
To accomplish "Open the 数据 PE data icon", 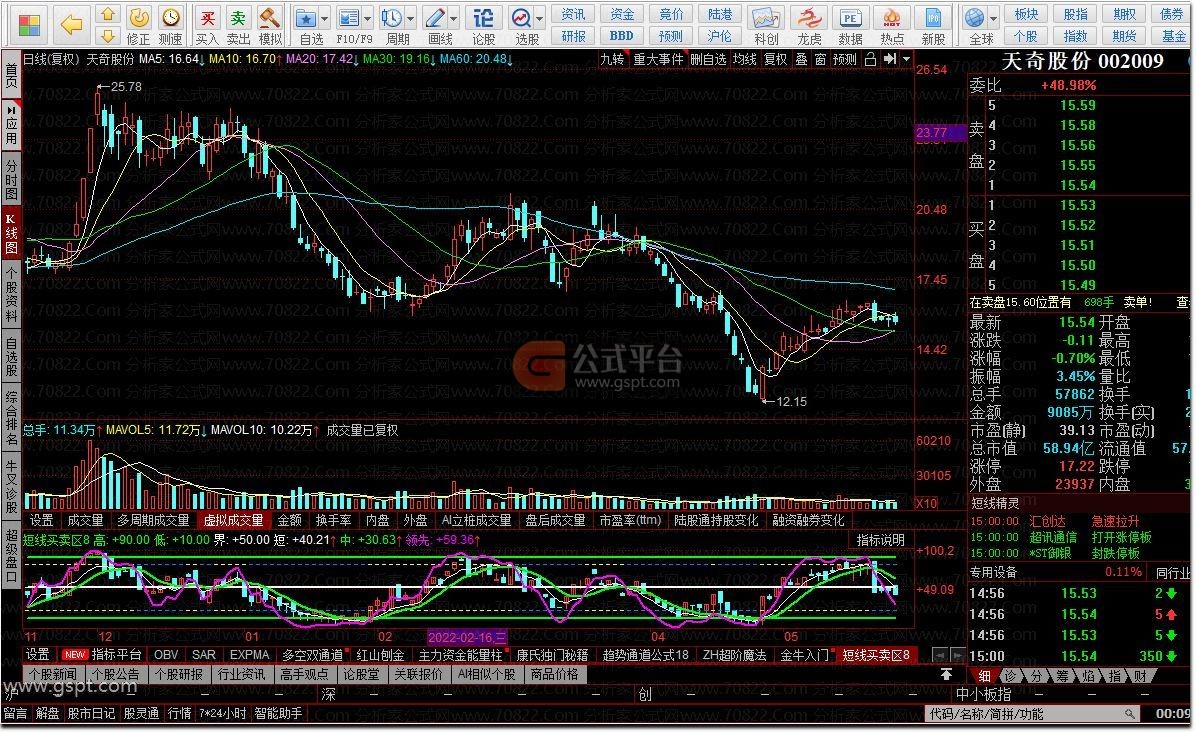I will tap(850, 18).
